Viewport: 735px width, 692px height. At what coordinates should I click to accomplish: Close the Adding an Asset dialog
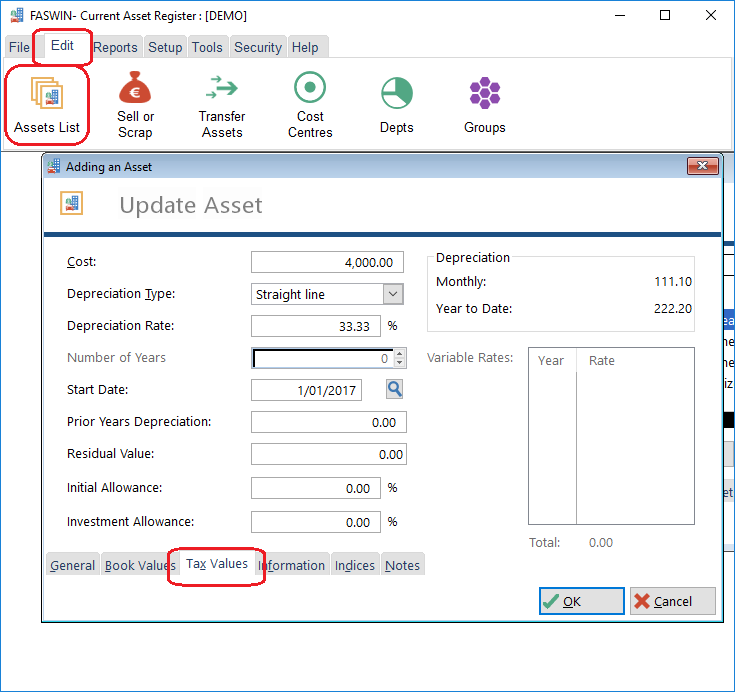pos(702,165)
